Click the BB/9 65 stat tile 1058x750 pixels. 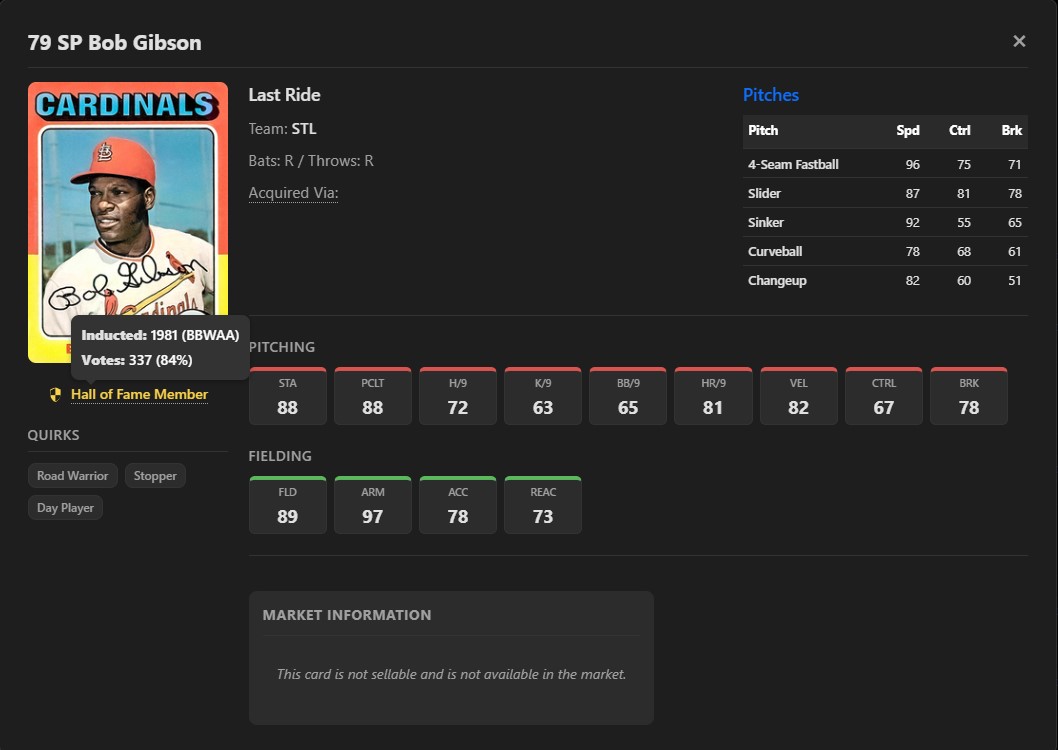point(628,396)
